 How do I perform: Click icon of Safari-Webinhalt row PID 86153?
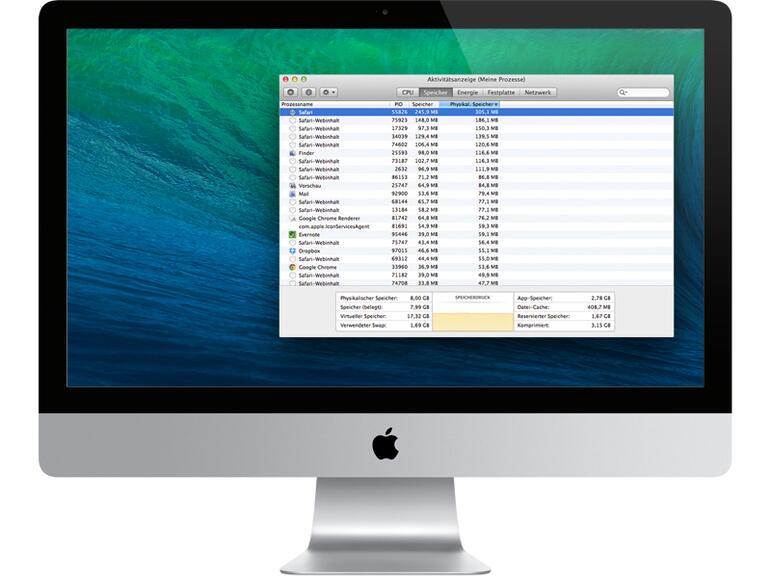coord(293,178)
